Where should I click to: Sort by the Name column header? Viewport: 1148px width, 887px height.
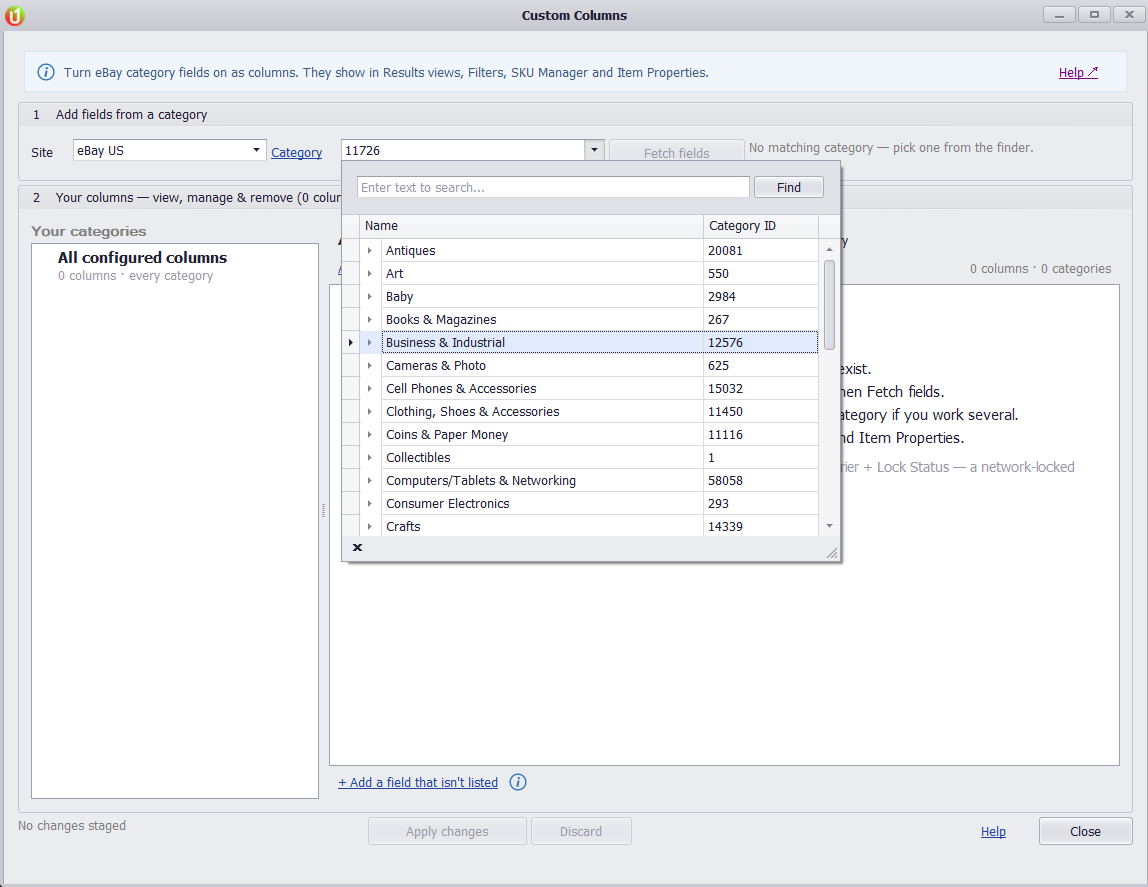[x=532, y=226]
